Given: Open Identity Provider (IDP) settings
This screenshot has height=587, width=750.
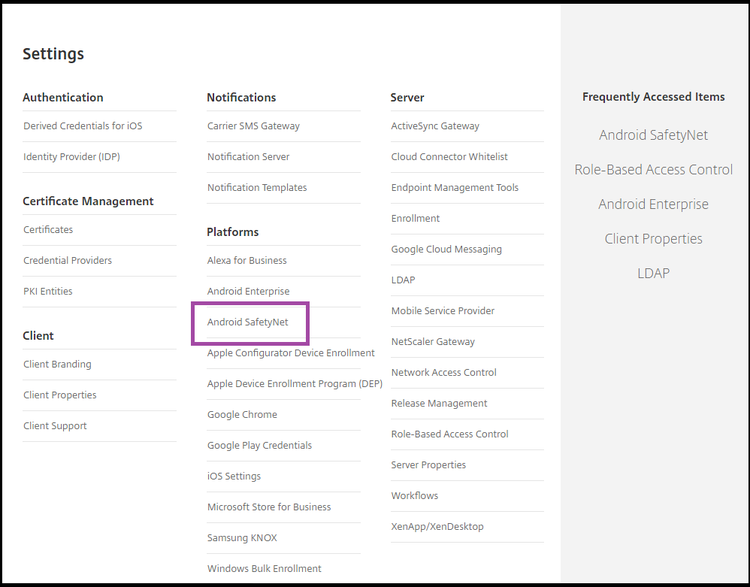Looking at the screenshot, I should pos(72,156).
